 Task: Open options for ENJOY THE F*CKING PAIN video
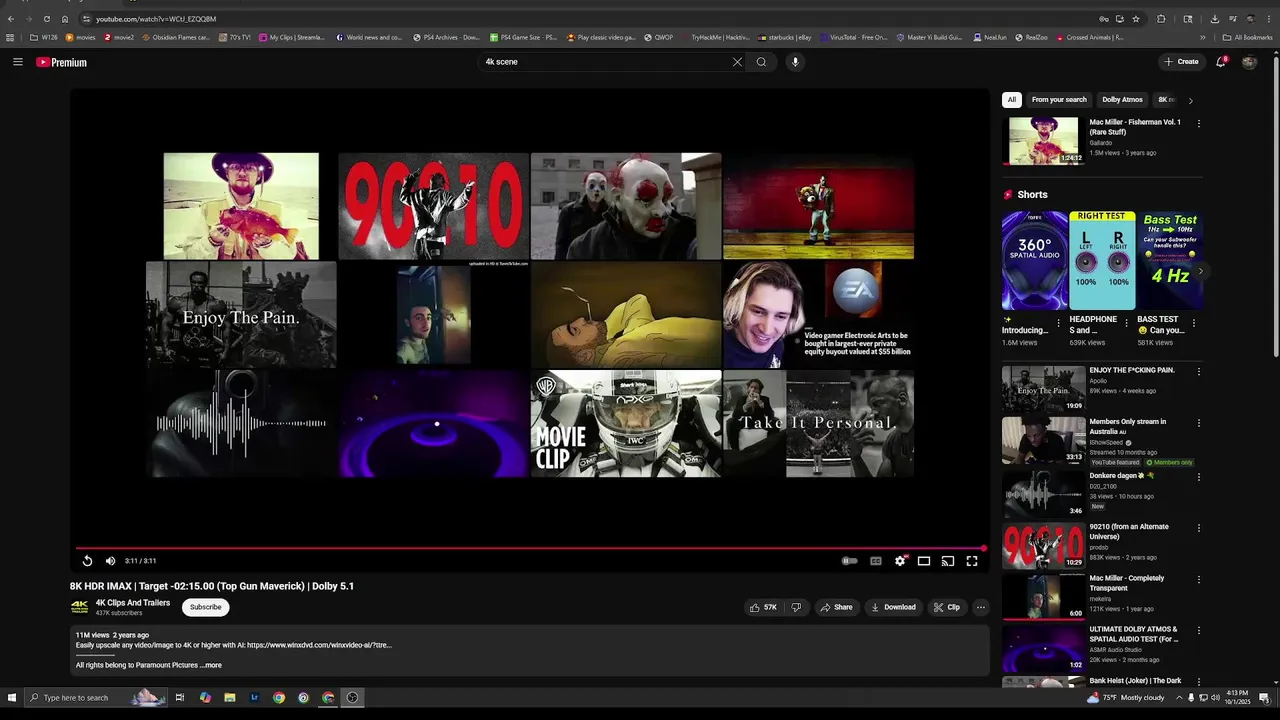point(1198,371)
